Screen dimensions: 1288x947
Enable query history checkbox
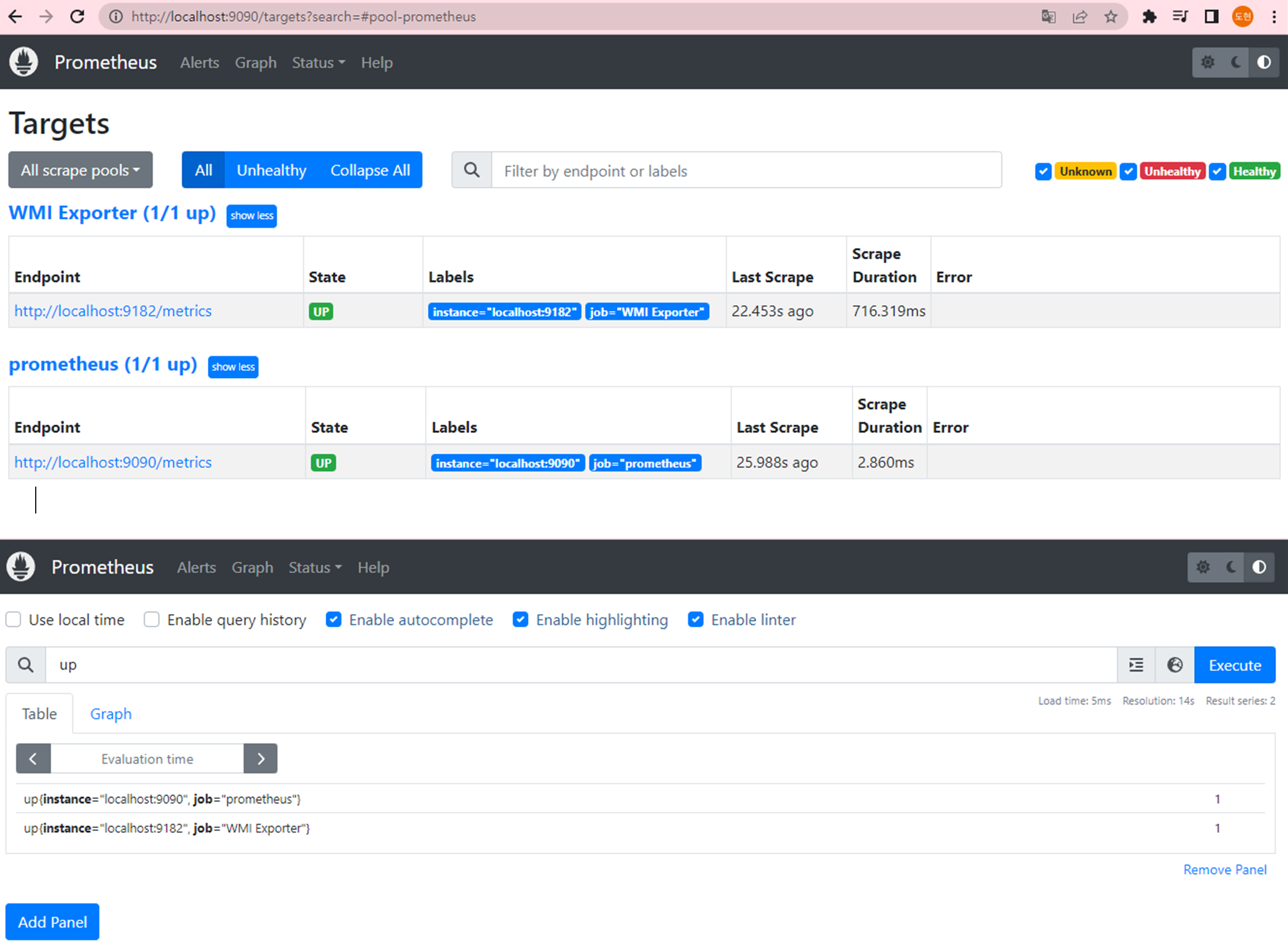(x=151, y=620)
